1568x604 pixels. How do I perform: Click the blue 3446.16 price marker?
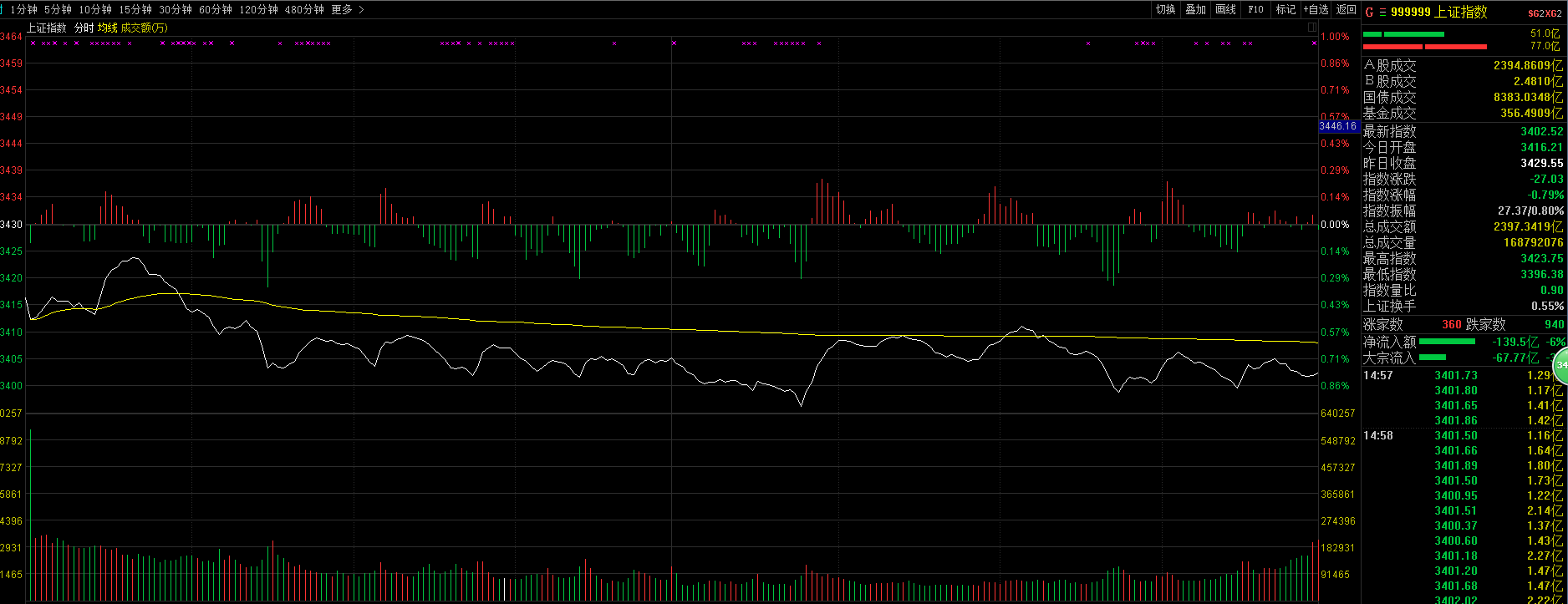[1338, 126]
